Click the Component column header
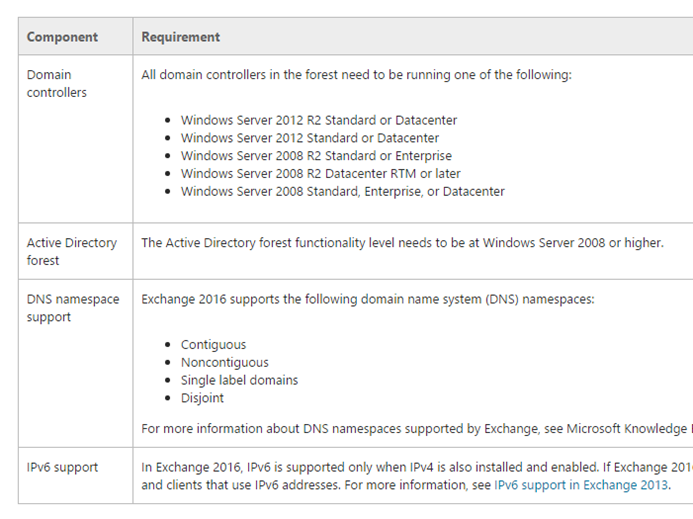This screenshot has height=519, width=693. pyautogui.click(x=62, y=37)
